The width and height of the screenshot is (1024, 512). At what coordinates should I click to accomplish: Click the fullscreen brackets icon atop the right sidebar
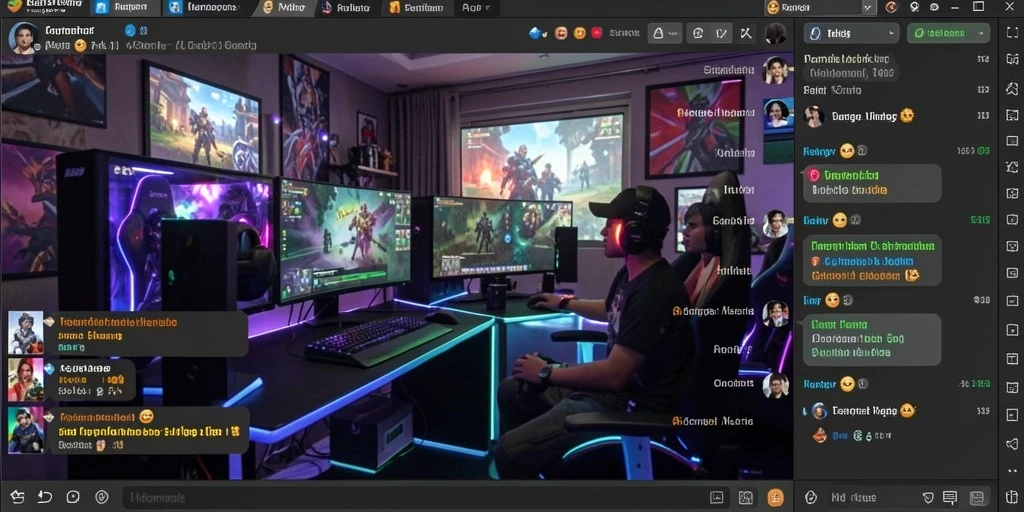coord(1012,33)
